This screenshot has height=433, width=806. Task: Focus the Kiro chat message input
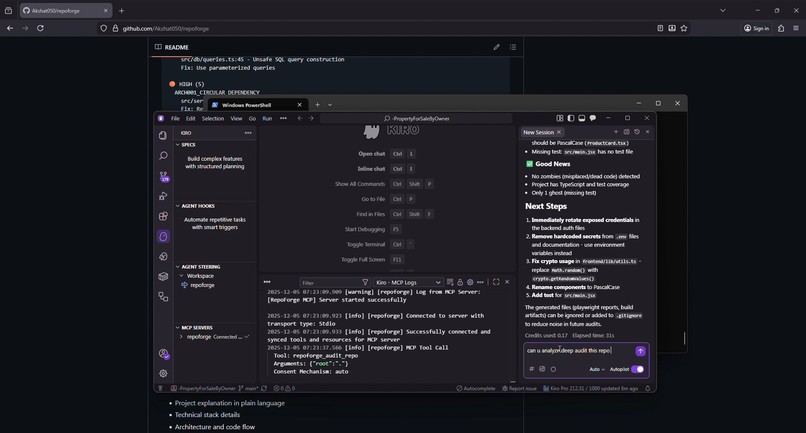pos(578,351)
